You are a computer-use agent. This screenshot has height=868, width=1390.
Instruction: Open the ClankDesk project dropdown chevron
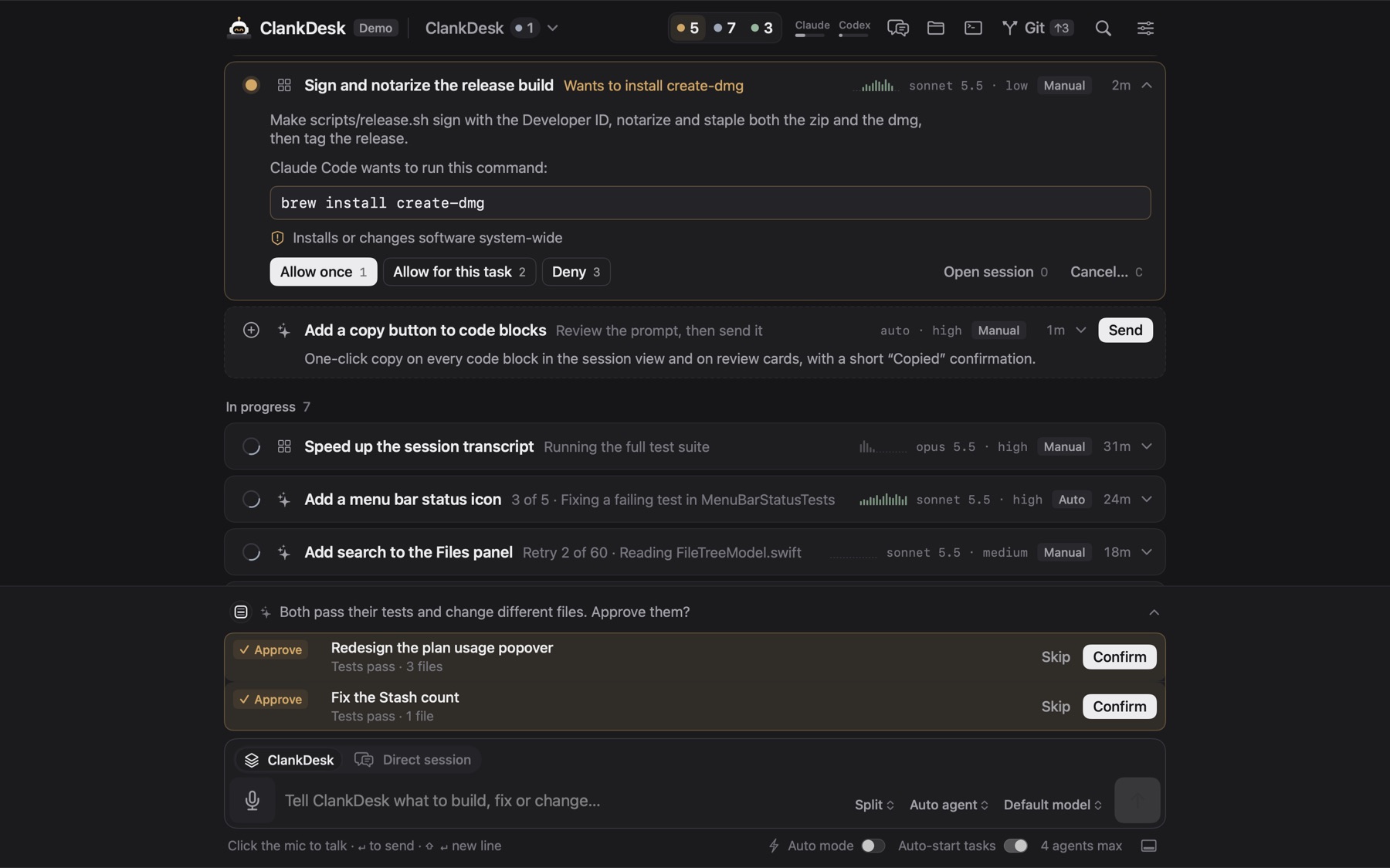(553, 28)
